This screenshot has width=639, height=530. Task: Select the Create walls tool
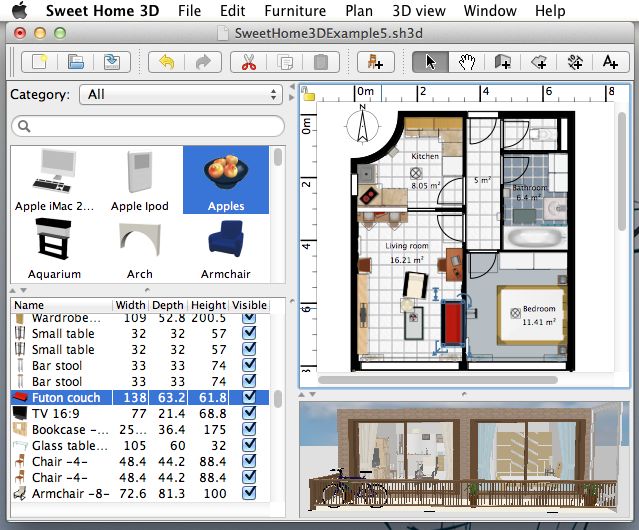point(503,62)
